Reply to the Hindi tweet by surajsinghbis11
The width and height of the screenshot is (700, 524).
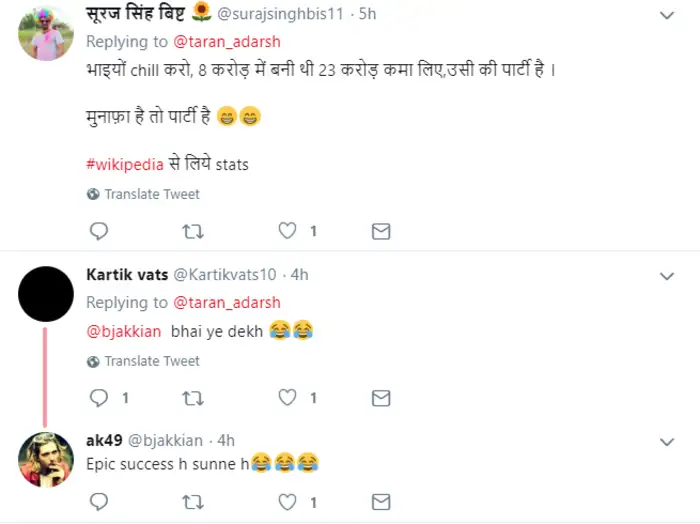99,231
